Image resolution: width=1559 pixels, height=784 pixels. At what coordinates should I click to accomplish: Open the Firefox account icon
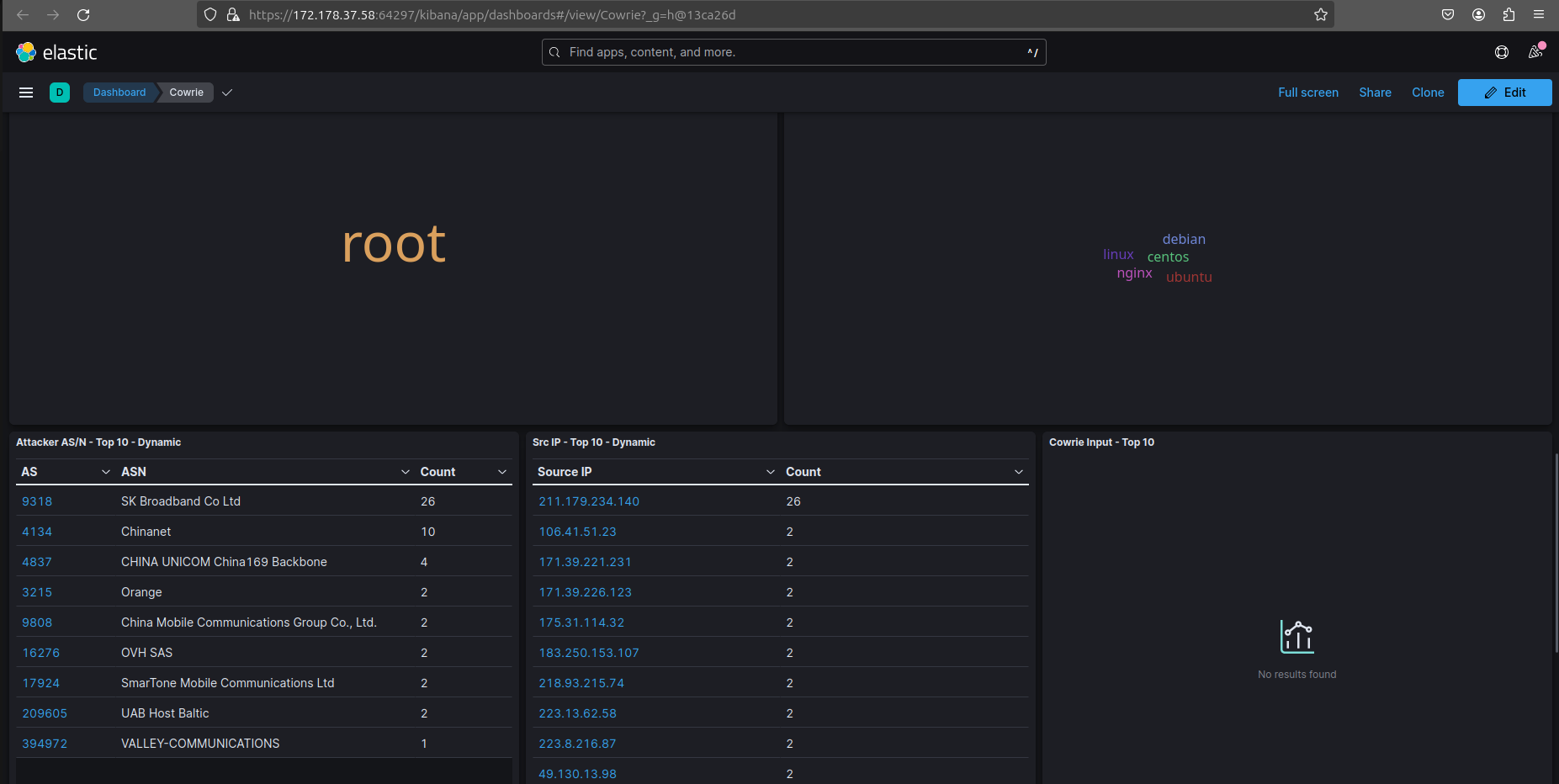point(1478,14)
